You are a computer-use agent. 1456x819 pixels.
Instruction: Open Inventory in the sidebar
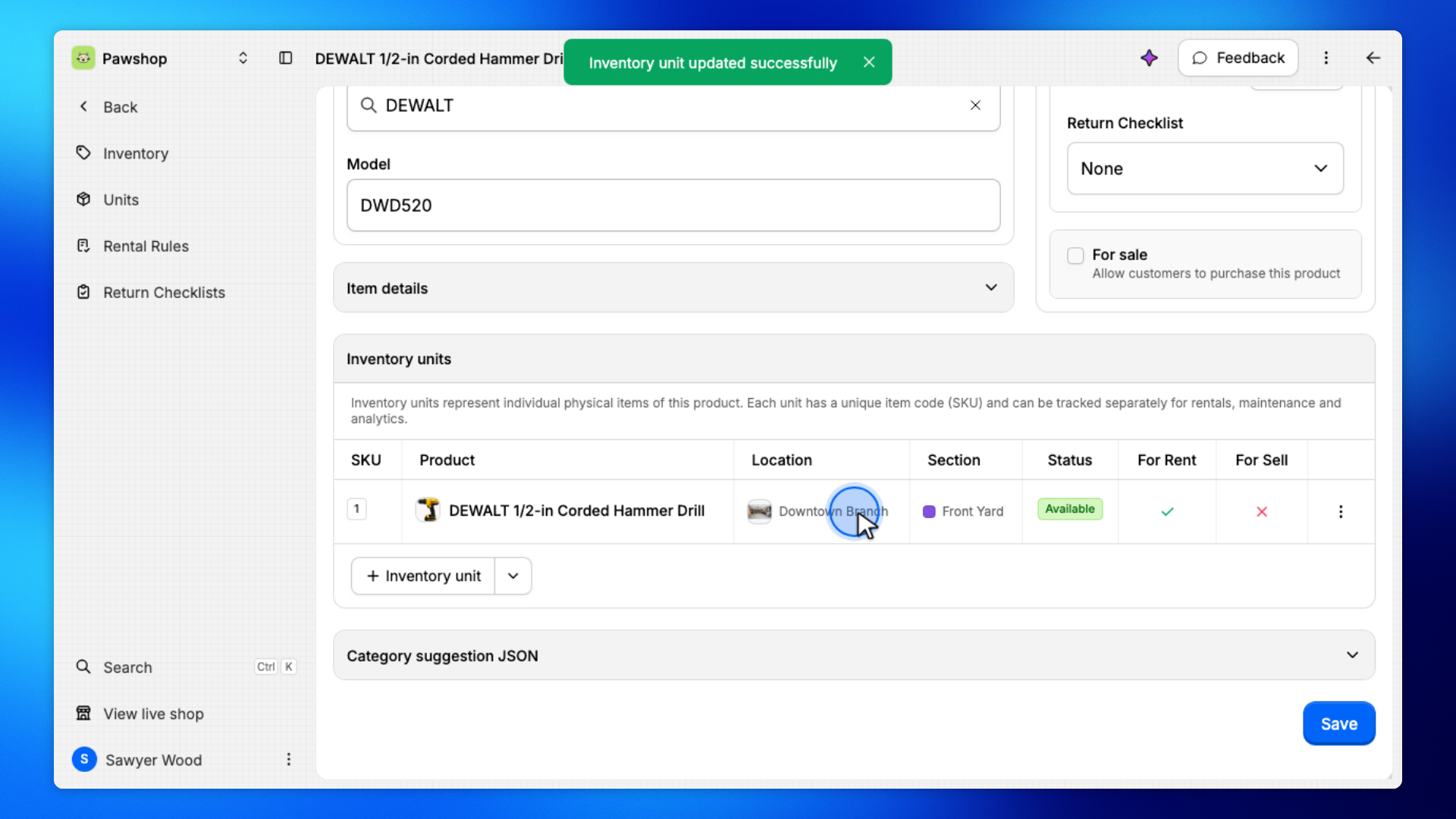135,153
